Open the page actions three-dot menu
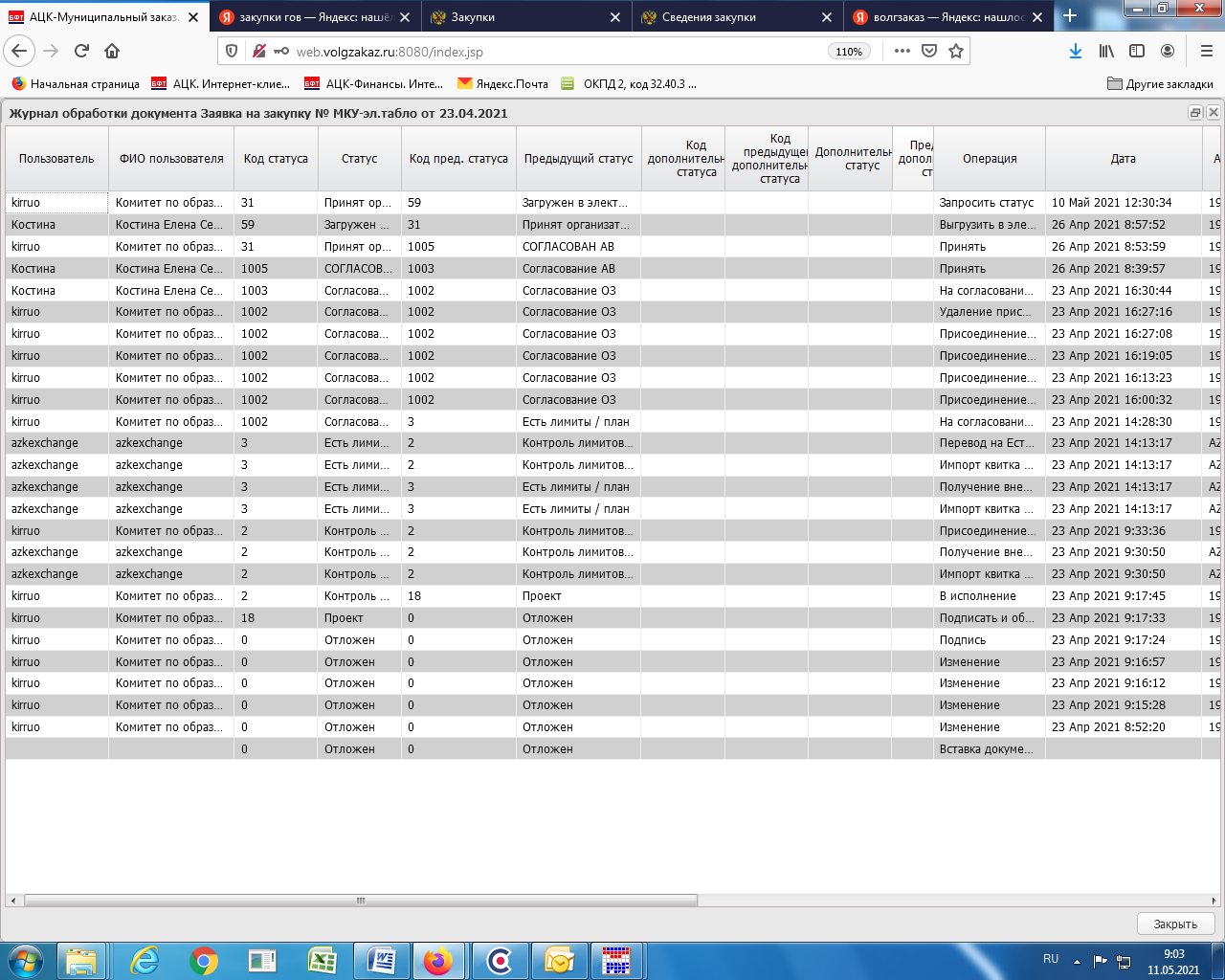The height and width of the screenshot is (980, 1225). coord(902,52)
